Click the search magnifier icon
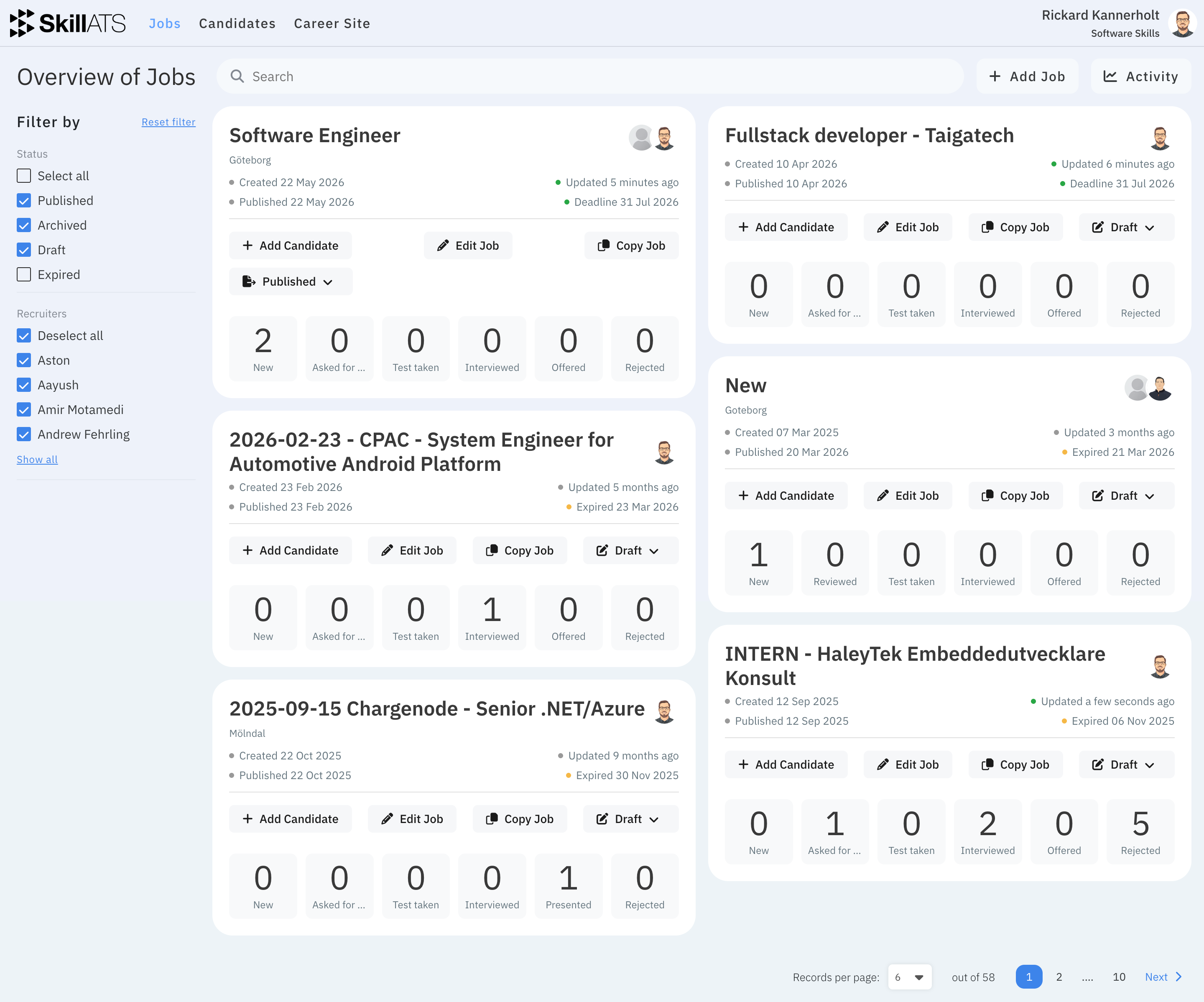1204x1002 pixels. coord(237,76)
